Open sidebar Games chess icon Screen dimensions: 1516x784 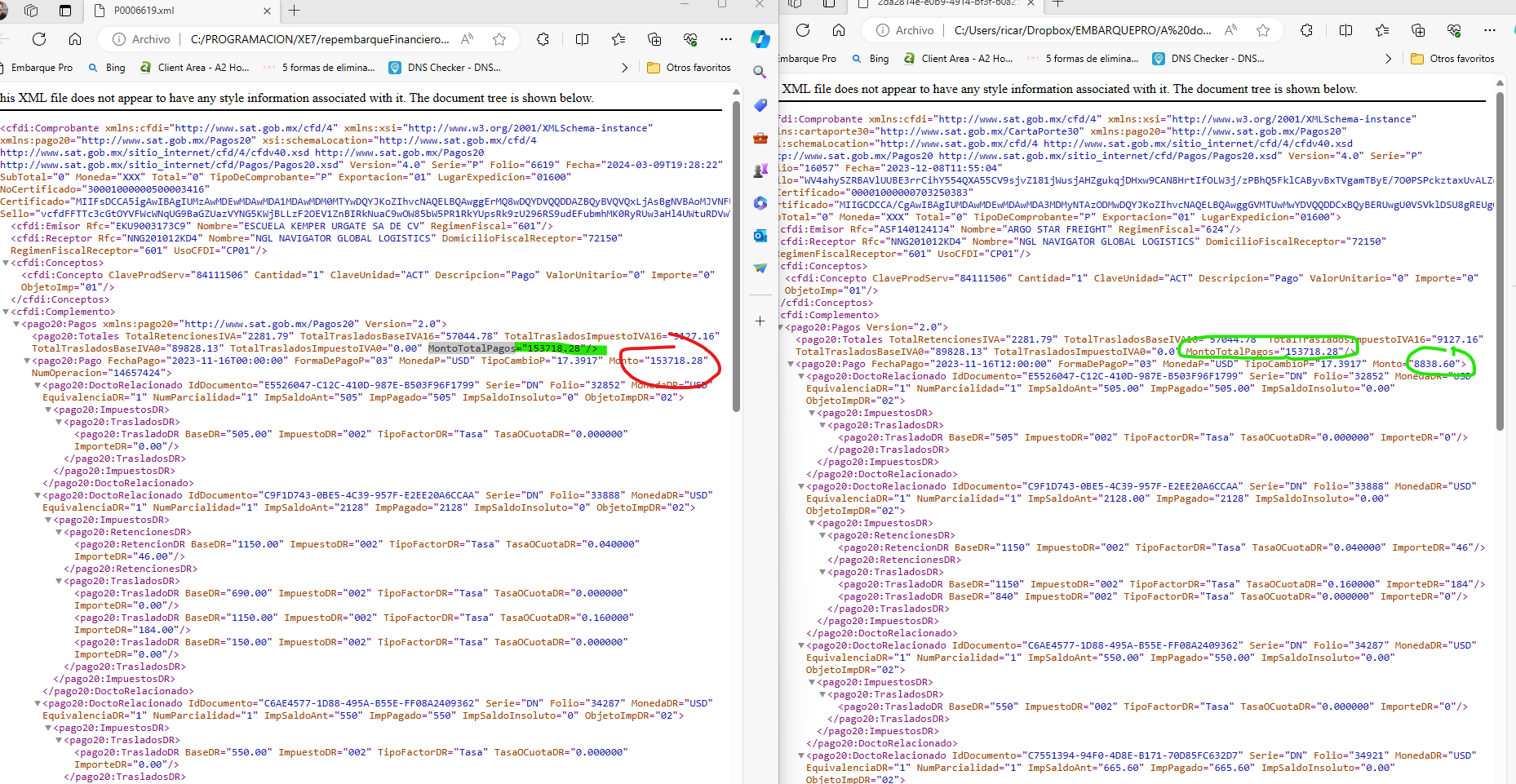(760, 171)
